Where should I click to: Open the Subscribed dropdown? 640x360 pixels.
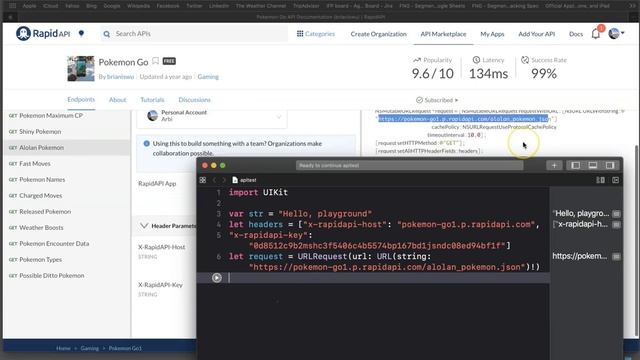tap(437, 100)
